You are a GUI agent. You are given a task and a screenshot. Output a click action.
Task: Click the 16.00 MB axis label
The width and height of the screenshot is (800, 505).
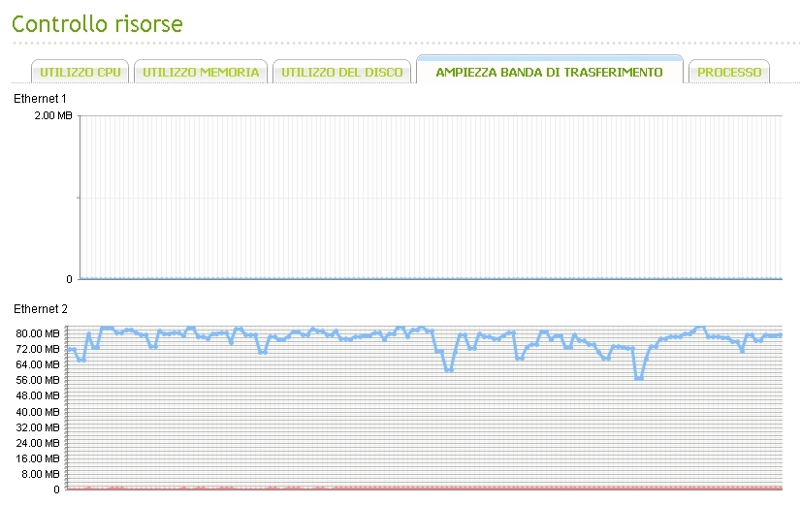tap(39, 458)
